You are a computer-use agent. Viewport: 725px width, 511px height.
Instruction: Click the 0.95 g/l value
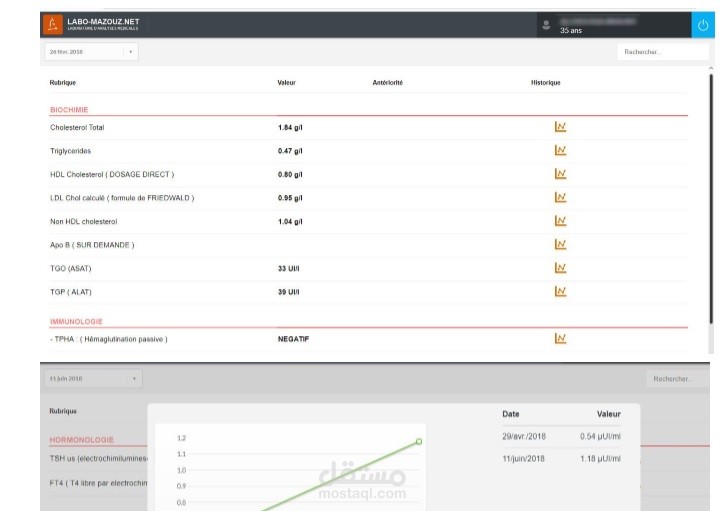click(x=290, y=198)
